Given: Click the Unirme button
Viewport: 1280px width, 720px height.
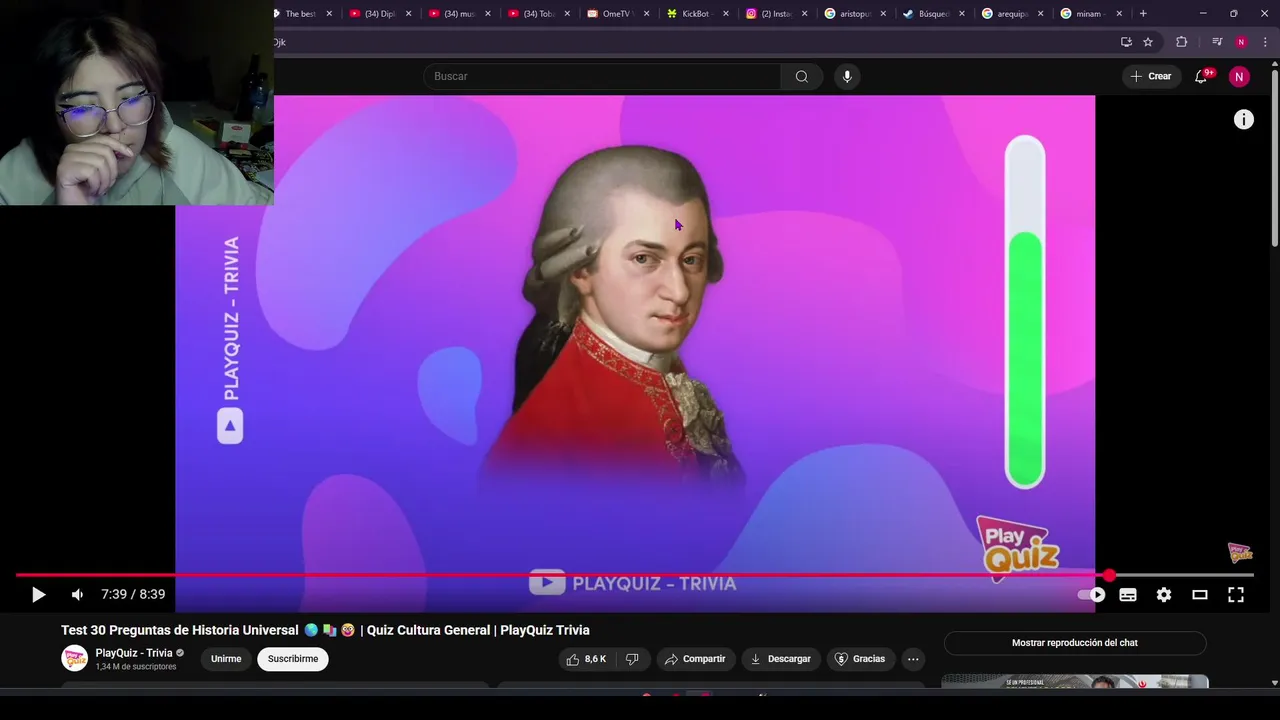Looking at the screenshot, I should (x=226, y=659).
